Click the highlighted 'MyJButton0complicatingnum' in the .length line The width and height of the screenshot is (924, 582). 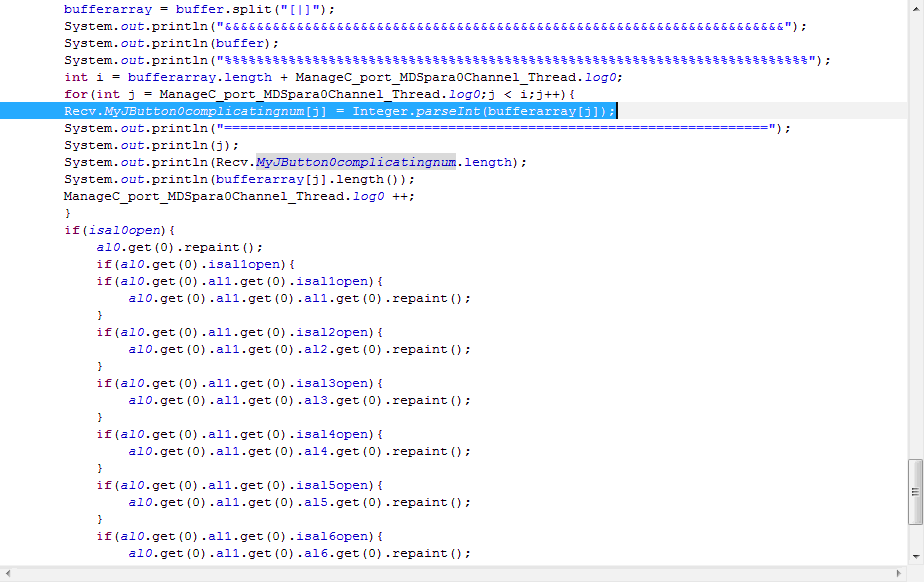click(x=356, y=162)
